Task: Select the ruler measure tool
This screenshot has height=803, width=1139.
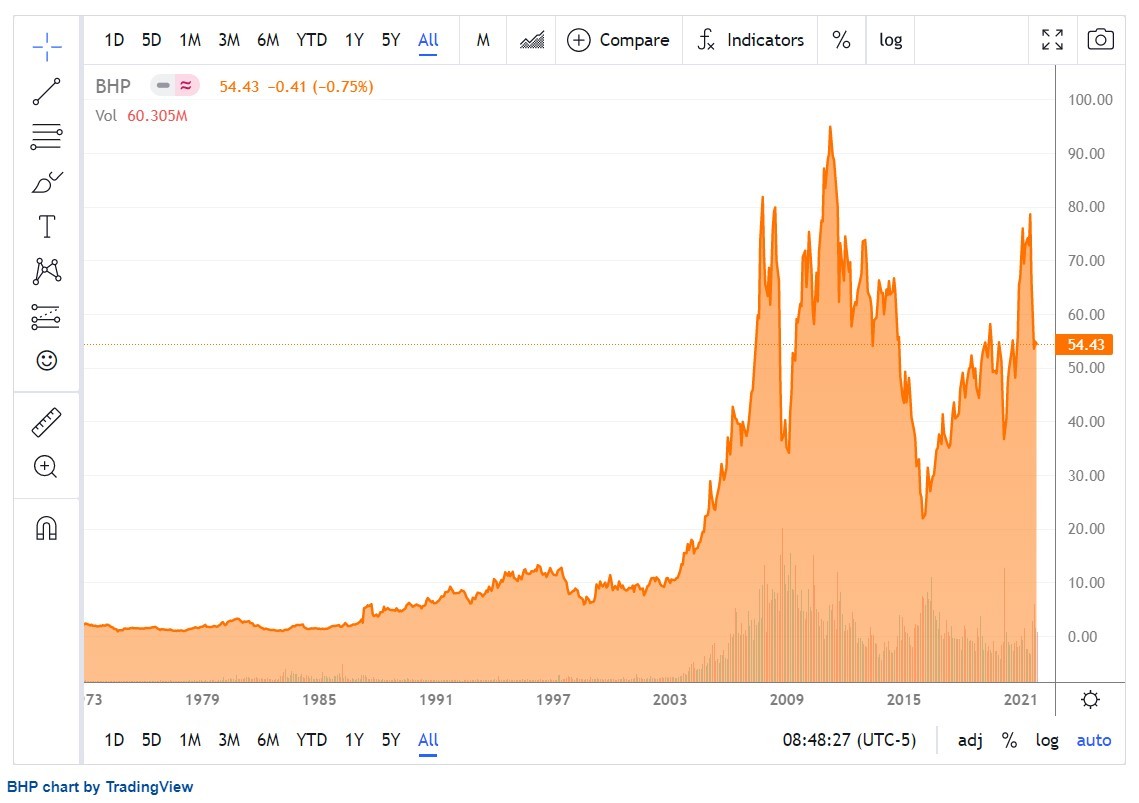Action: tap(46, 422)
